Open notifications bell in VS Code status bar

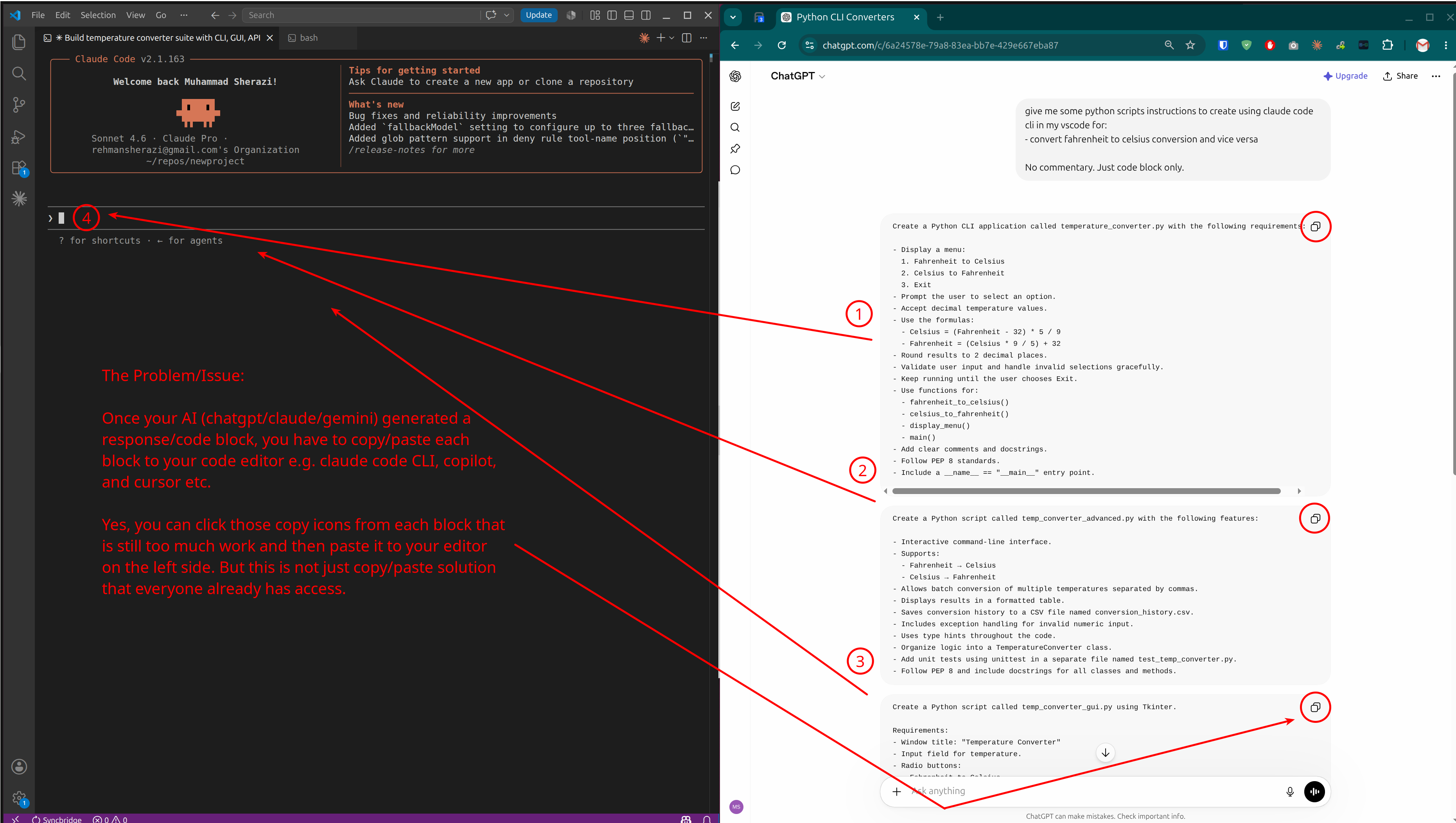[707, 819]
